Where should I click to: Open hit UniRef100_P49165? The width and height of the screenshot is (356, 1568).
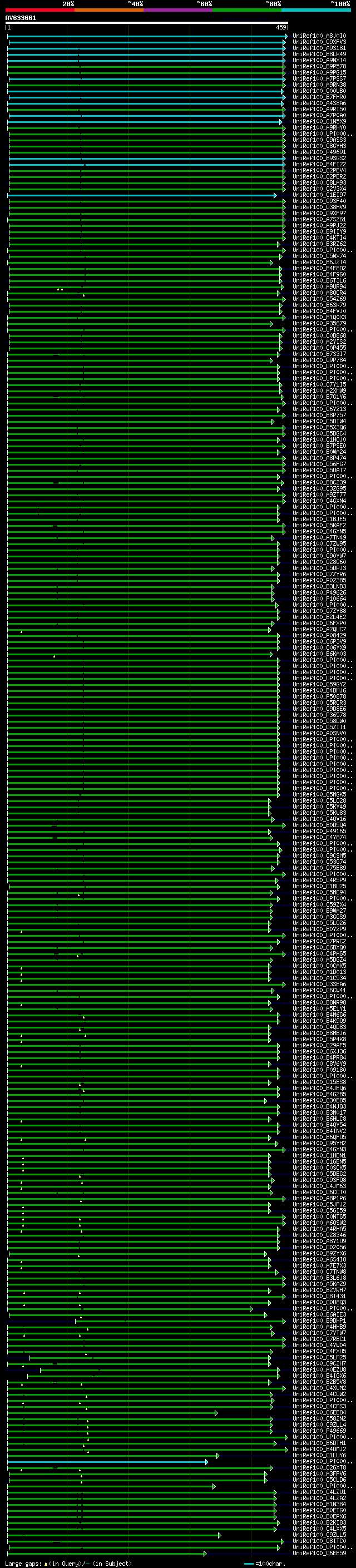pos(319,831)
